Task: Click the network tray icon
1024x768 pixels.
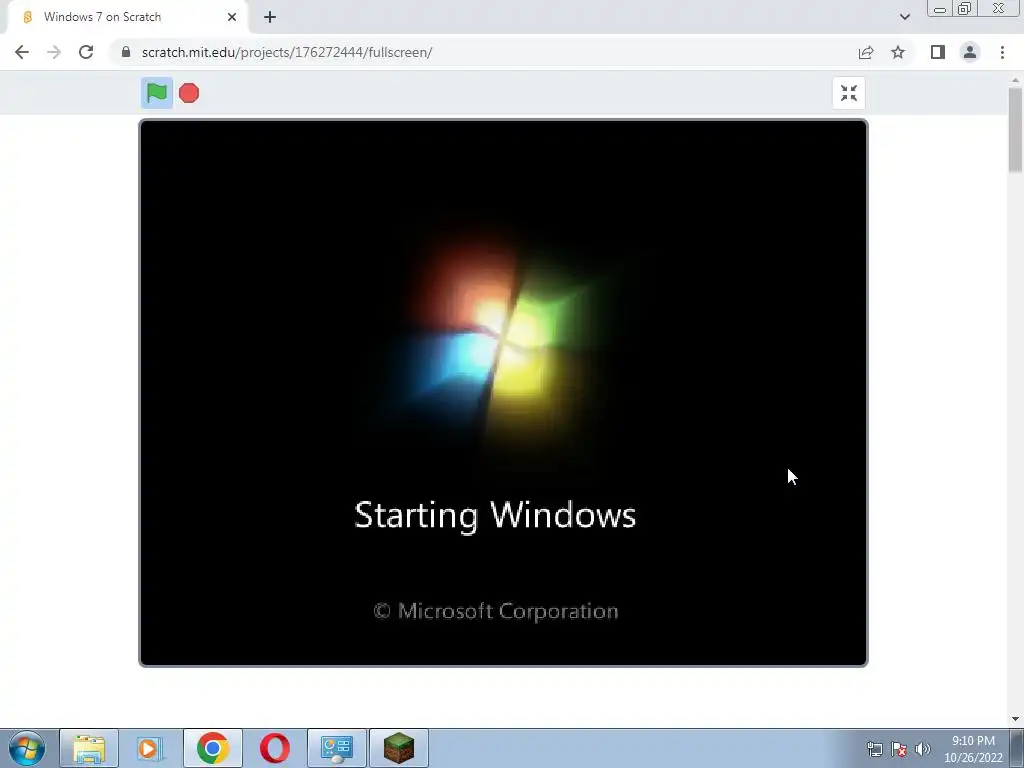Action: click(874, 749)
